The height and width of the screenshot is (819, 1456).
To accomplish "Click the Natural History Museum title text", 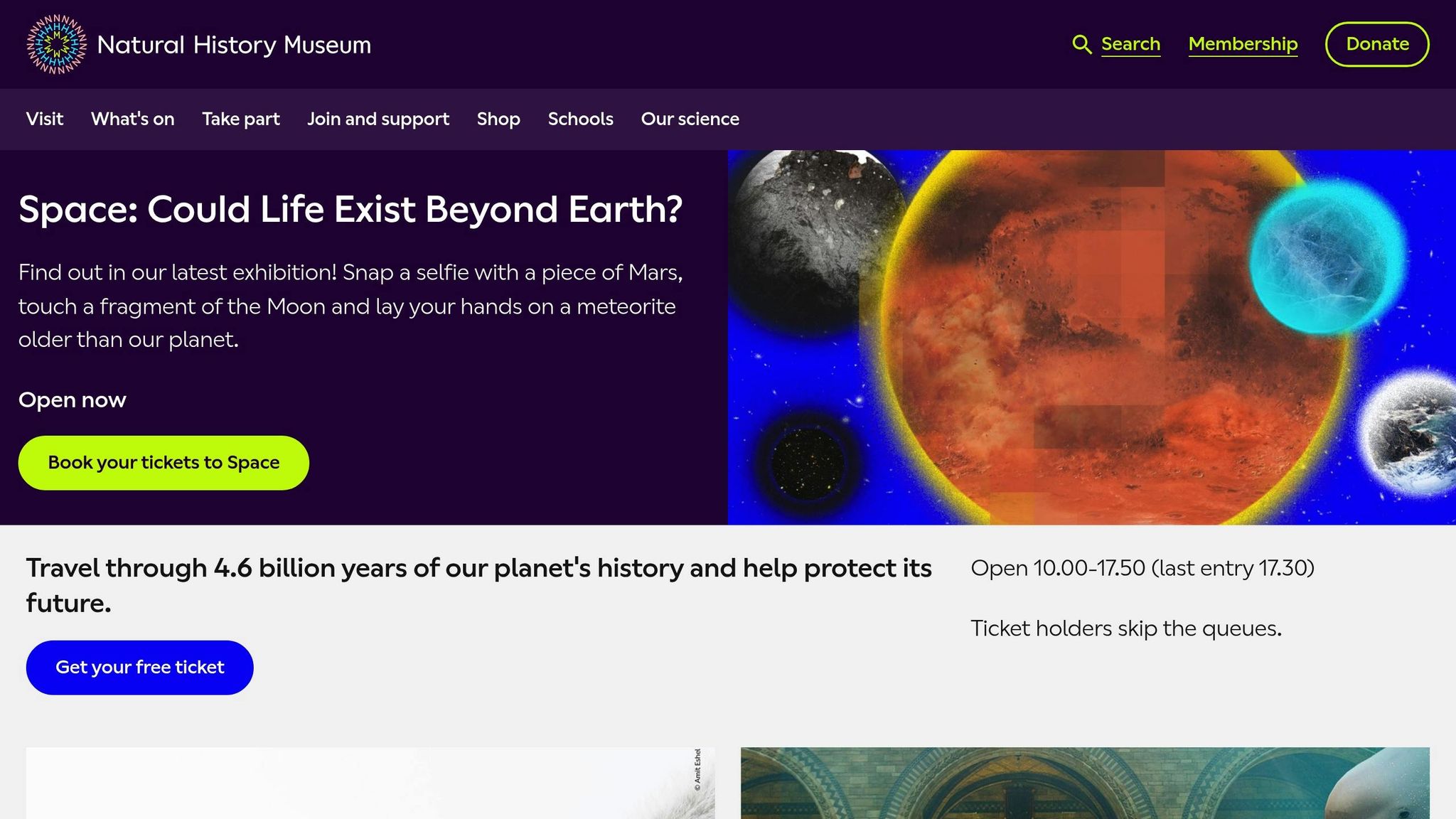I will click(x=234, y=45).
